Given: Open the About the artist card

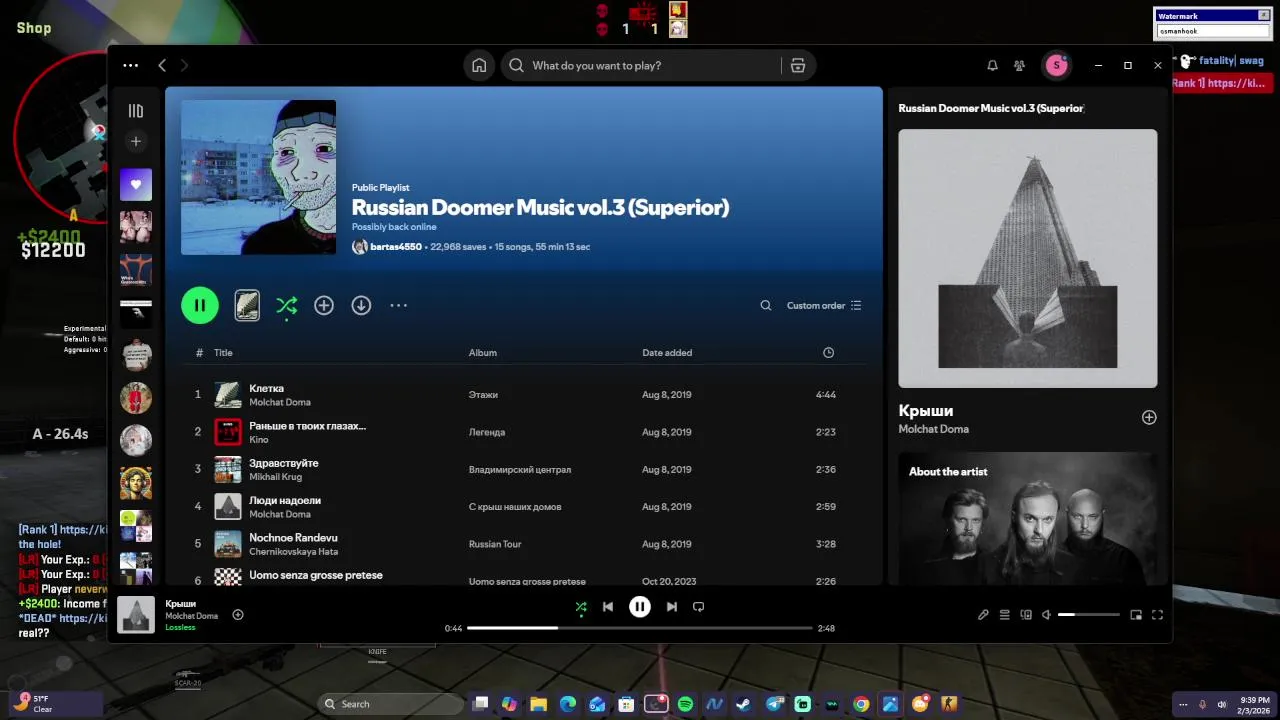Looking at the screenshot, I should [1028, 518].
